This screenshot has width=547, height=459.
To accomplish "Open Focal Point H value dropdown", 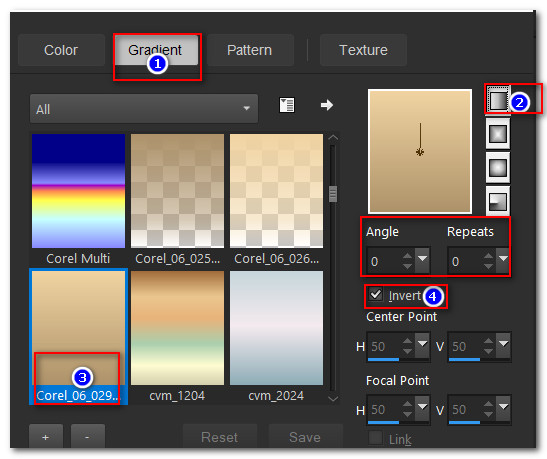I will point(422,408).
